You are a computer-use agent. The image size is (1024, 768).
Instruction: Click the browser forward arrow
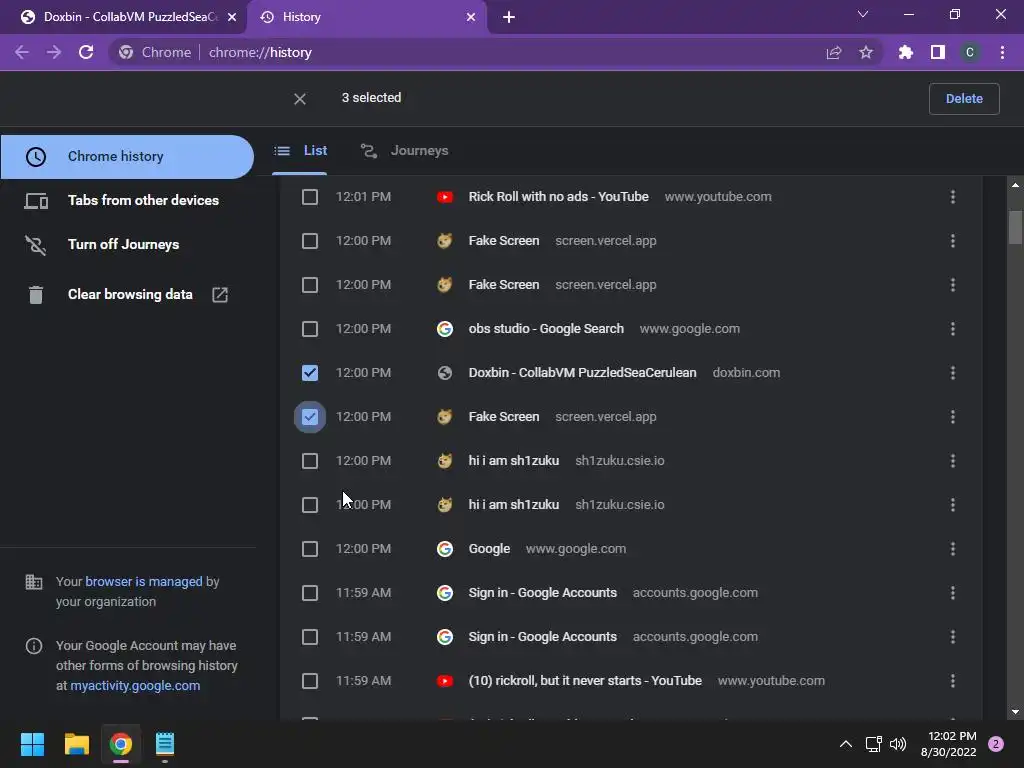coord(54,52)
